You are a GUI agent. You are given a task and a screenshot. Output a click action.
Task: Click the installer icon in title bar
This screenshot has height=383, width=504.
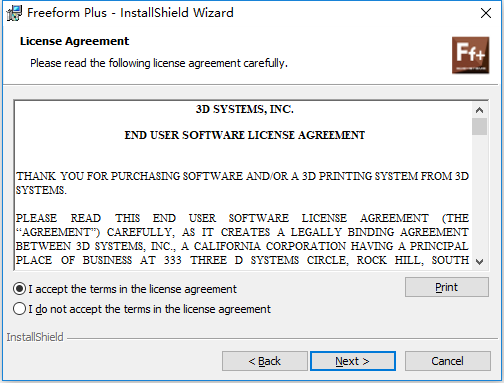pyautogui.click(x=14, y=13)
